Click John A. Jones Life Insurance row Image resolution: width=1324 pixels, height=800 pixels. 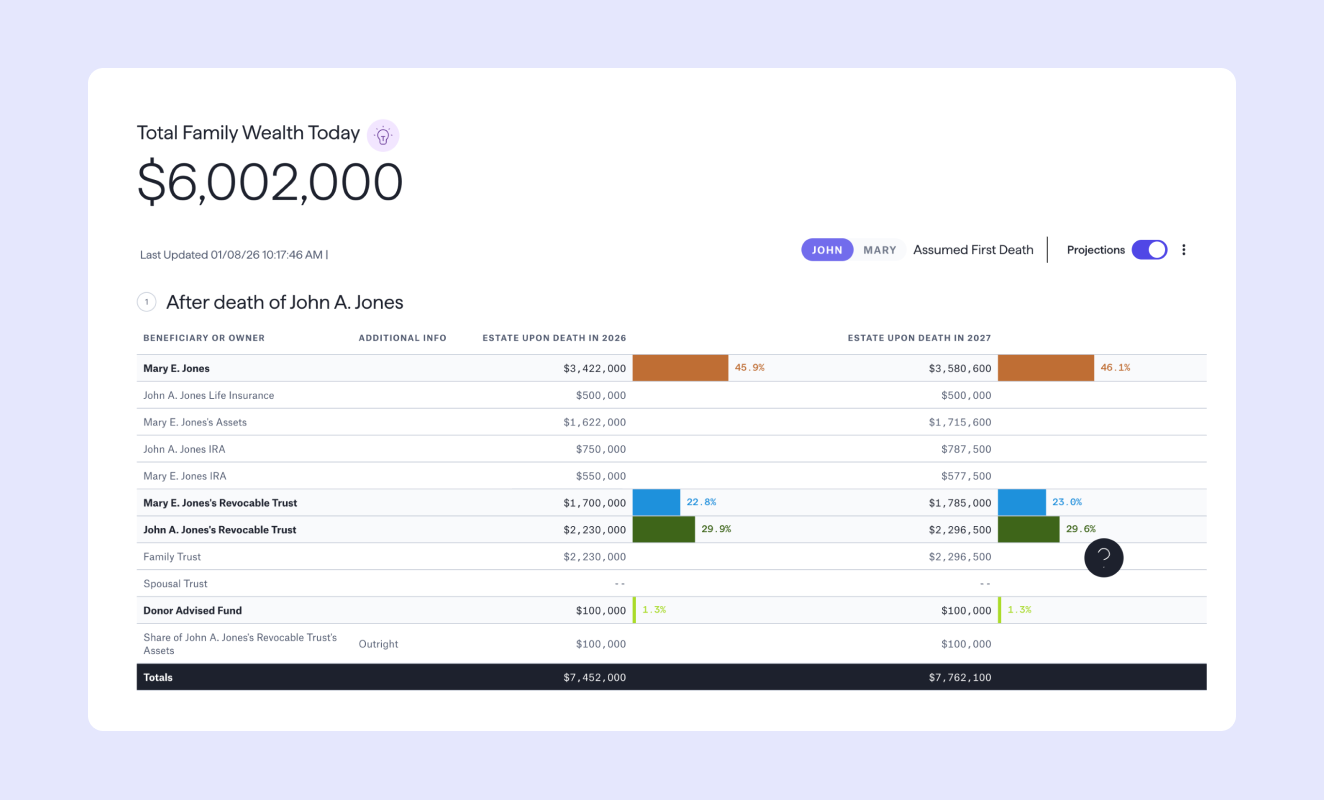point(672,395)
